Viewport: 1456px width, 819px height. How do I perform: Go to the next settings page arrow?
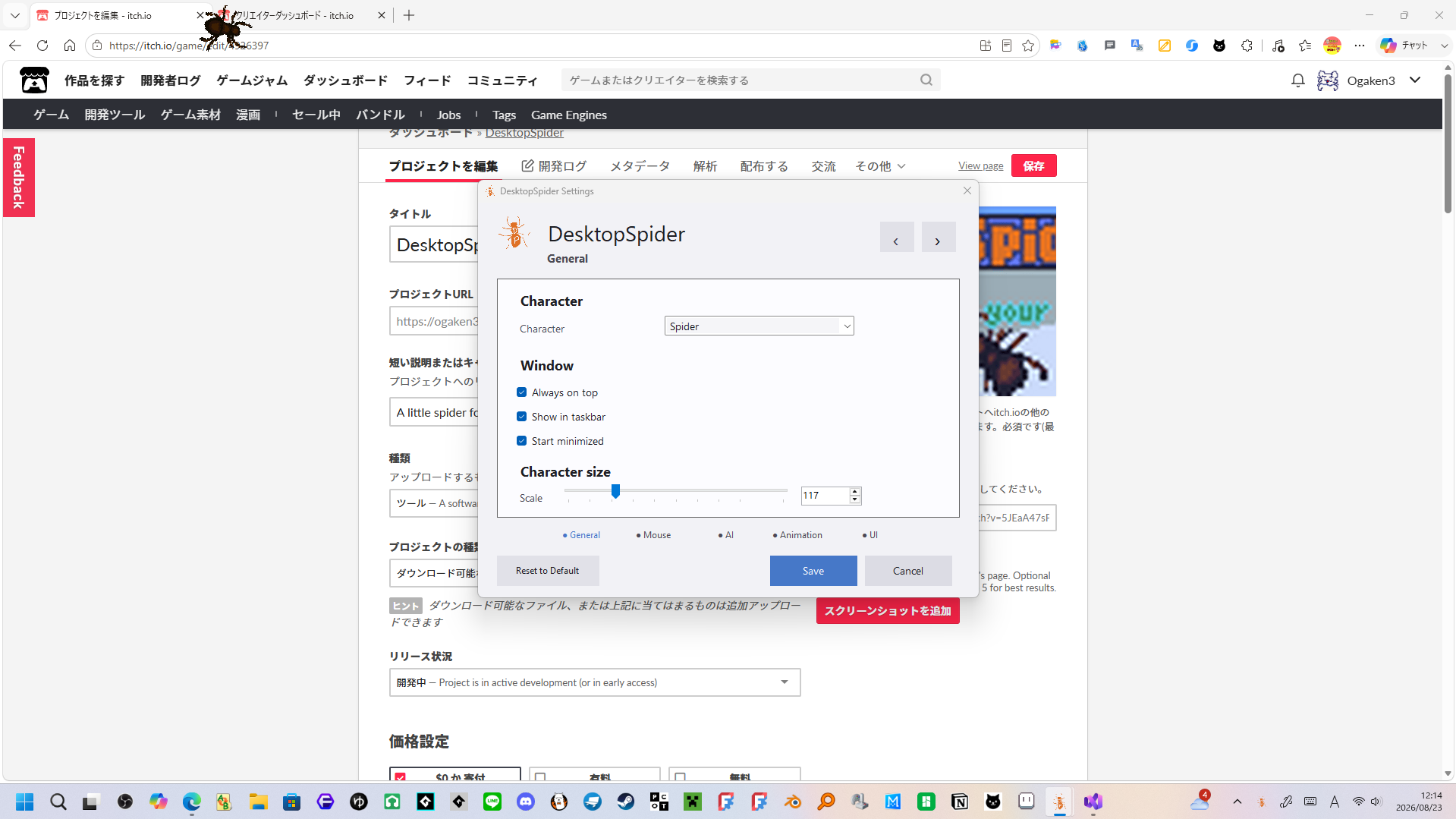pyautogui.click(x=939, y=237)
